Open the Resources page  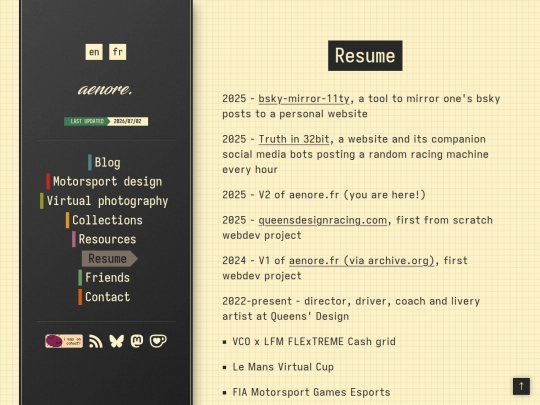coord(104,239)
